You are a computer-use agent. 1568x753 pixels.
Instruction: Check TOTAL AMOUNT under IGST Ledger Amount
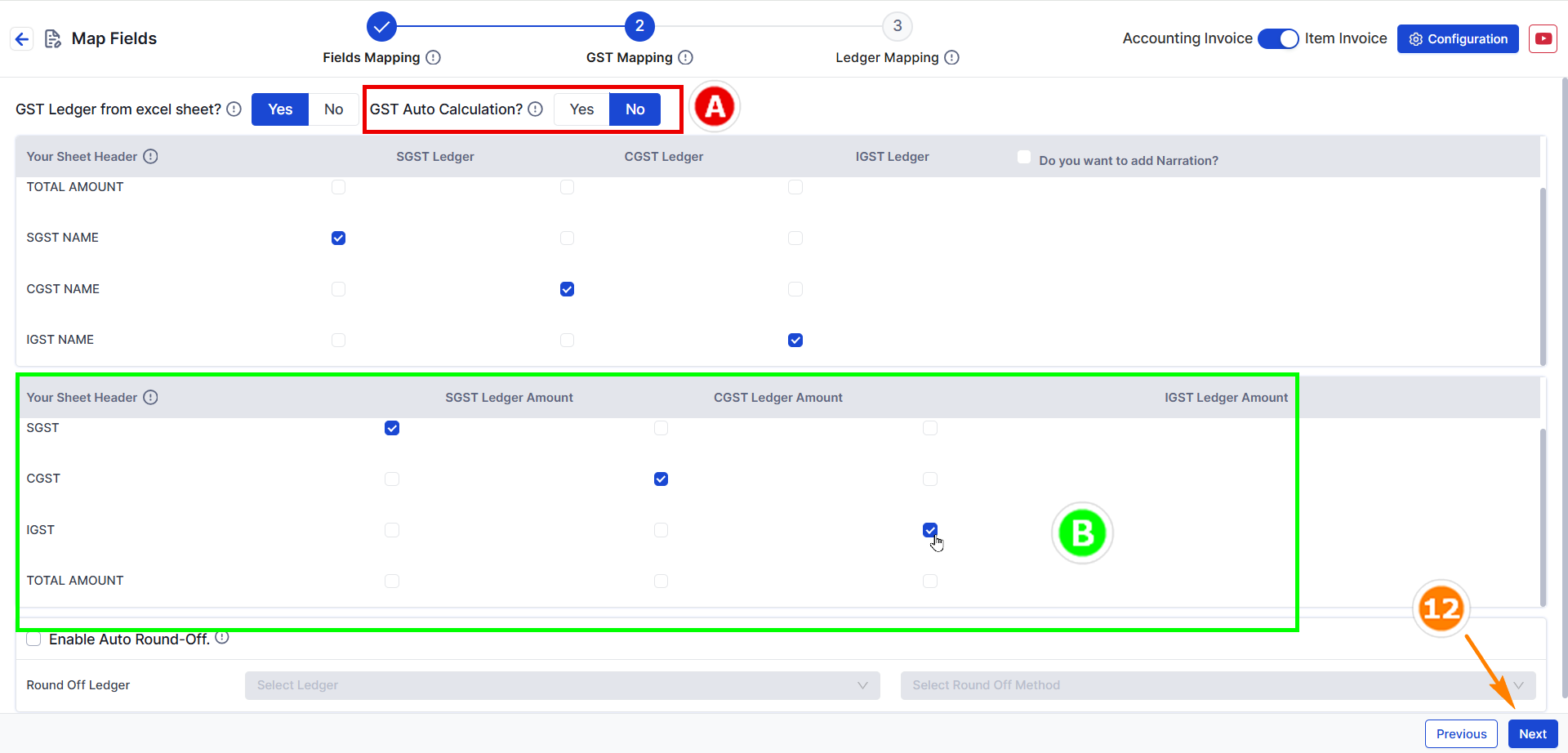pyautogui.click(x=930, y=581)
